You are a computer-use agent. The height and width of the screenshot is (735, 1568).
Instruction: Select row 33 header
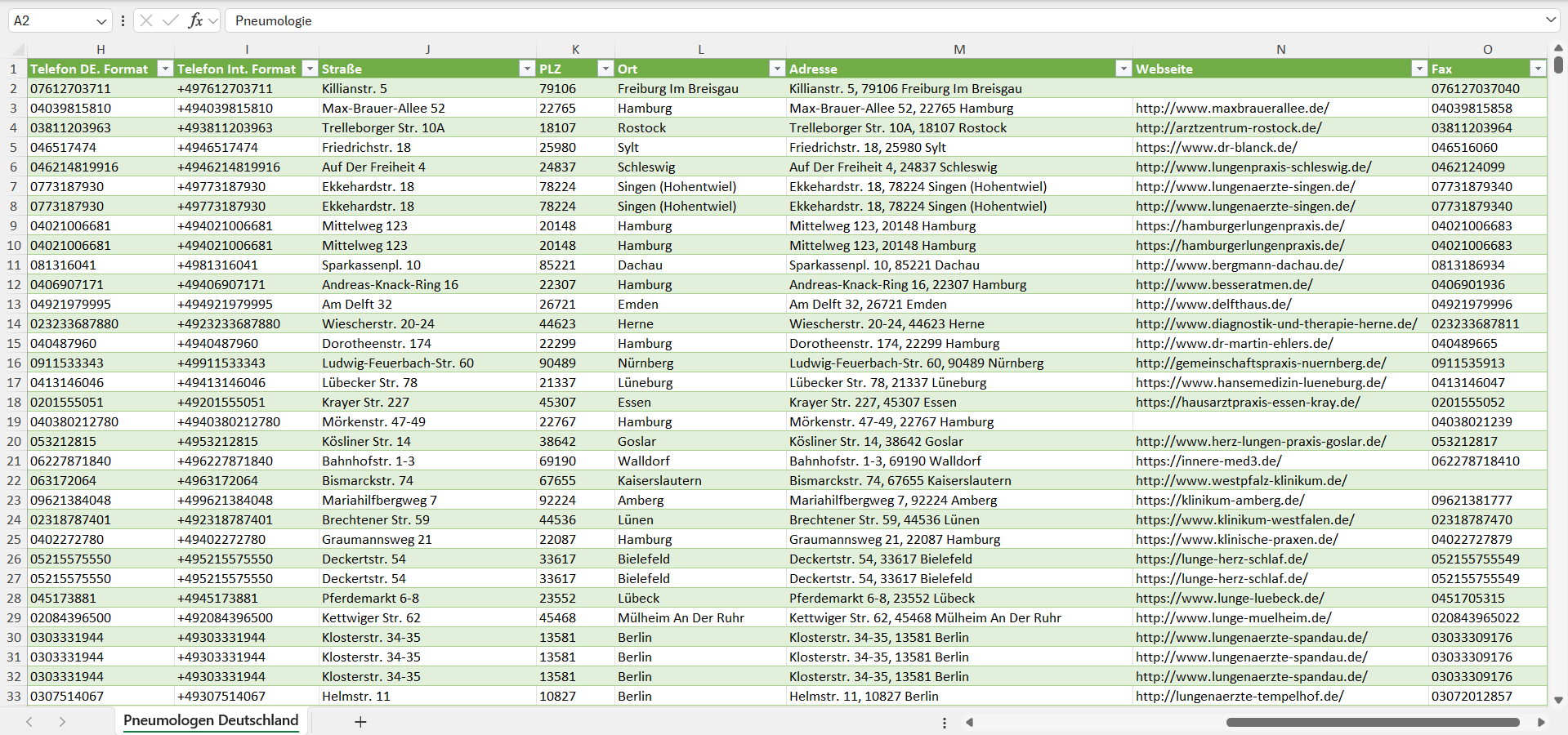(13, 696)
